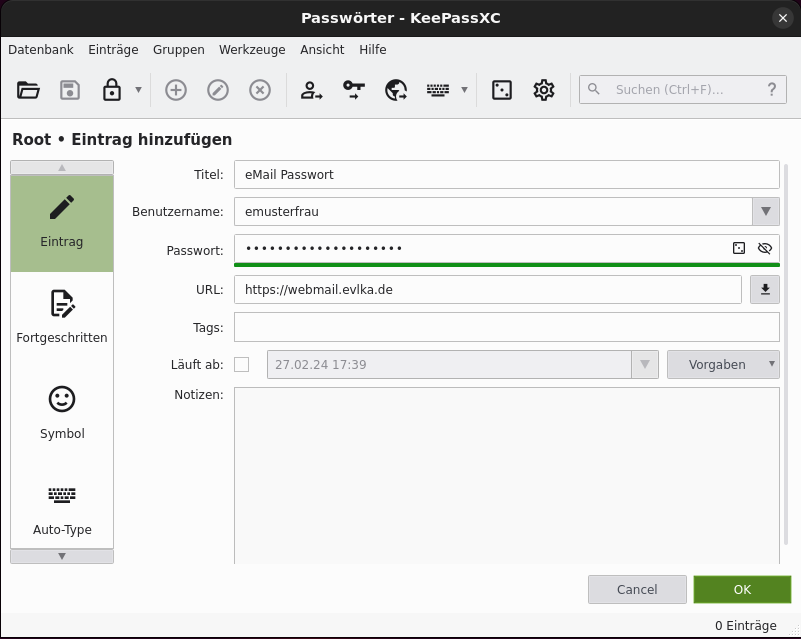The image size is (801, 639).
Task: Delete entry x circle icon
Action: (260, 90)
